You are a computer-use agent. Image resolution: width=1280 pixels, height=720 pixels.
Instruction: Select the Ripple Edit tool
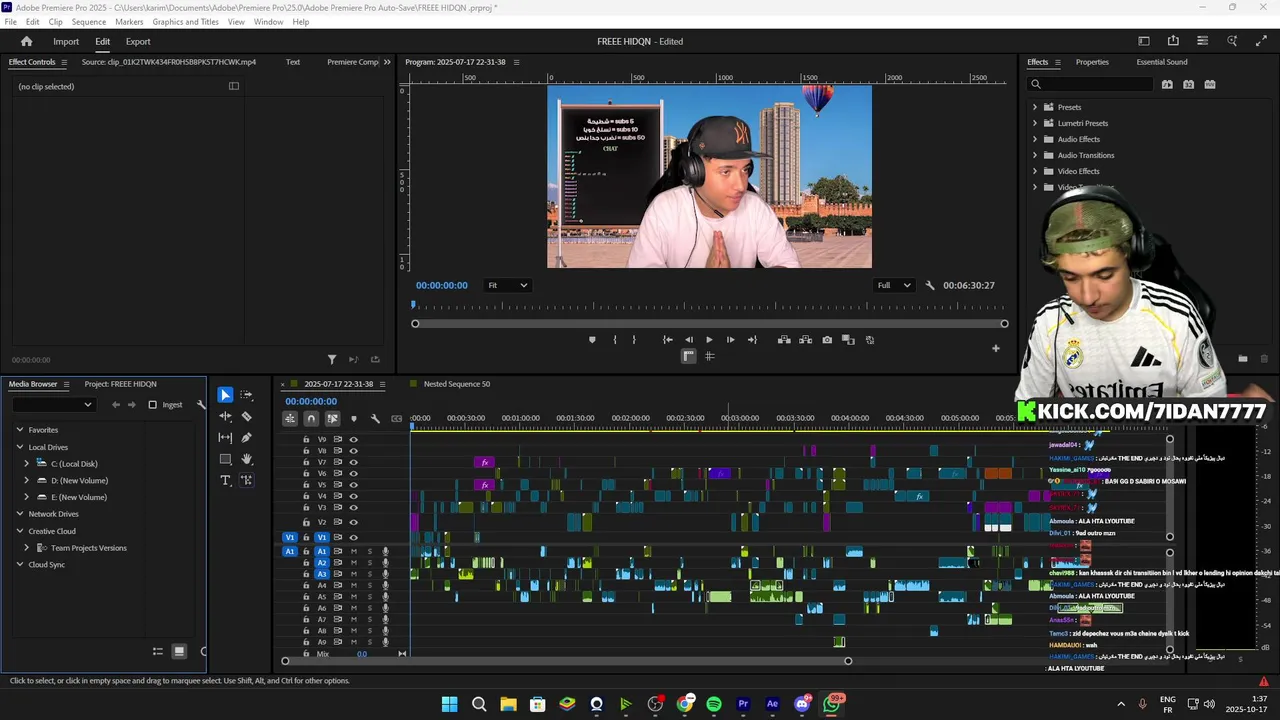225,416
